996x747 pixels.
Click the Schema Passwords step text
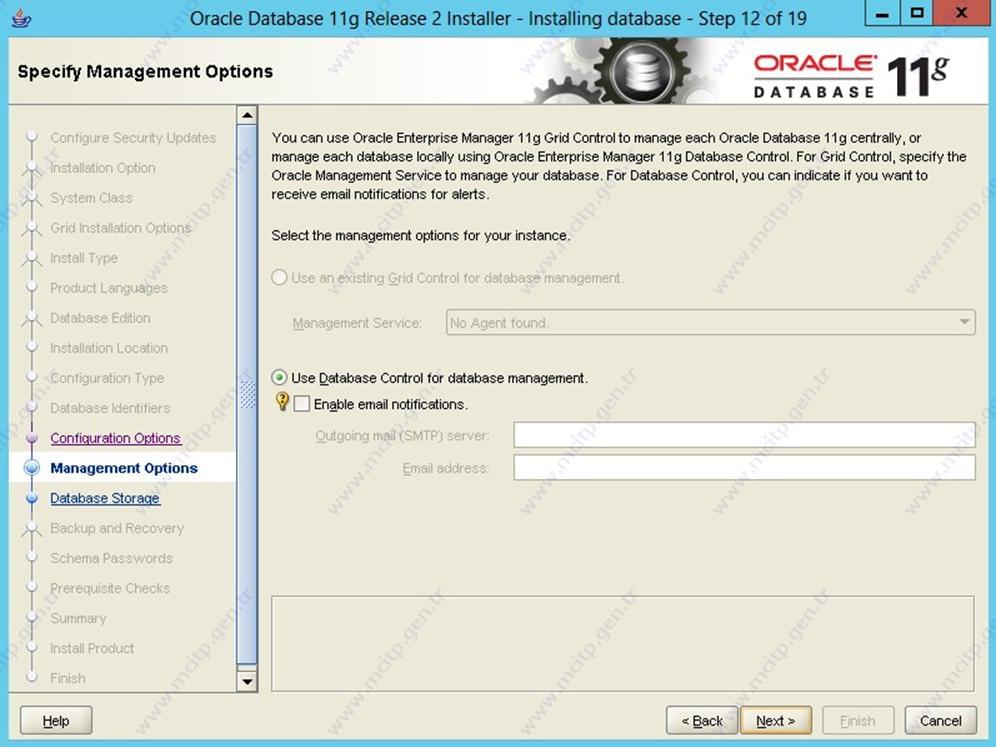[111, 558]
